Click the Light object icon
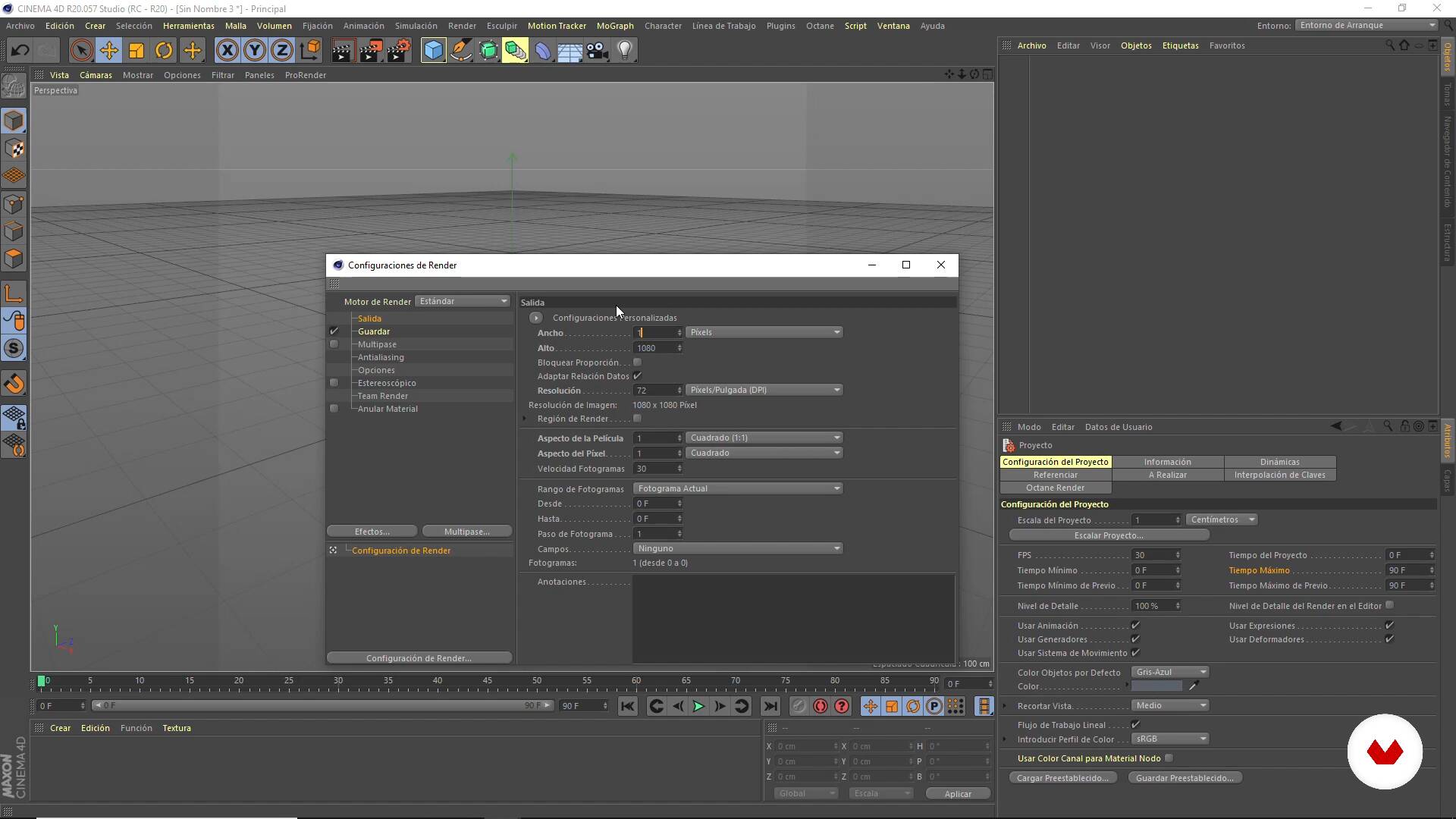Viewport: 1456px width, 819px height. pyautogui.click(x=625, y=51)
